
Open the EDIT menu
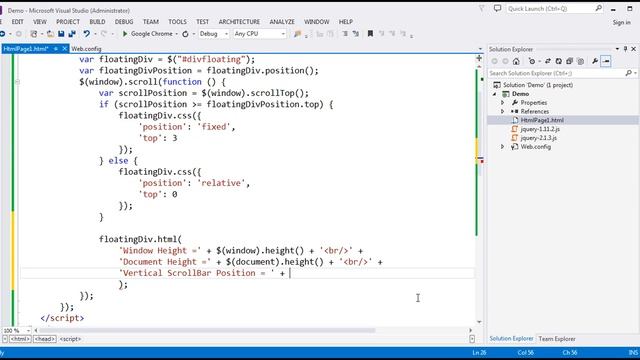click(18, 22)
